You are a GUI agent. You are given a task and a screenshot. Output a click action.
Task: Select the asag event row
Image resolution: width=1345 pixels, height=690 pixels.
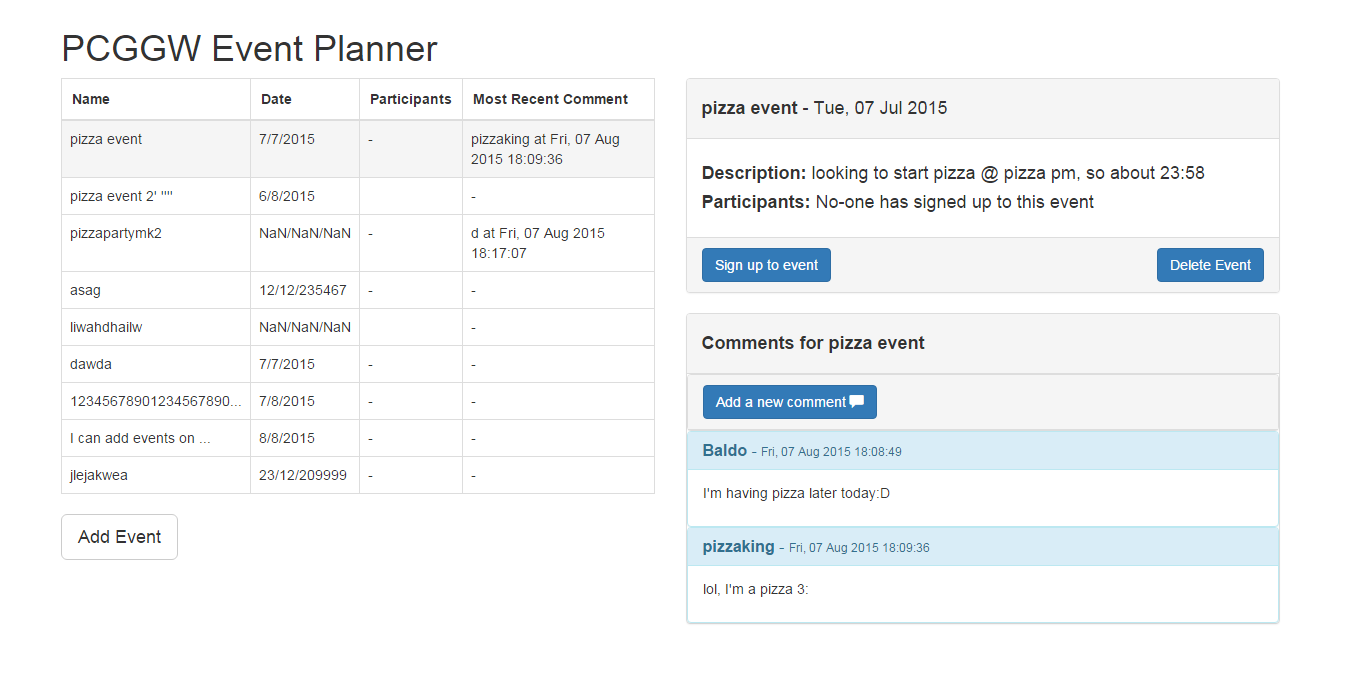[86, 291]
